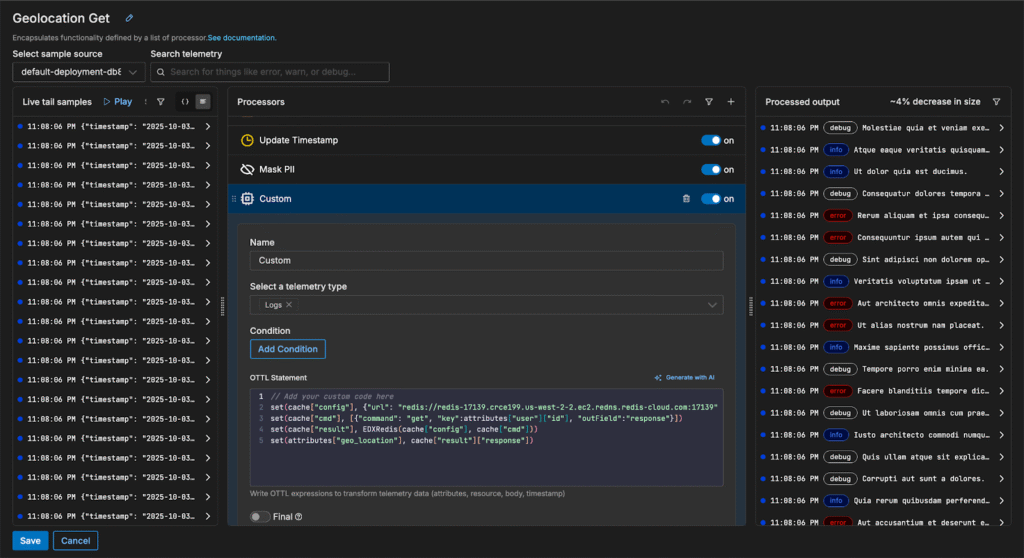Enable the Final toggle switch
The image size is (1024, 558).
tap(260, 517)
